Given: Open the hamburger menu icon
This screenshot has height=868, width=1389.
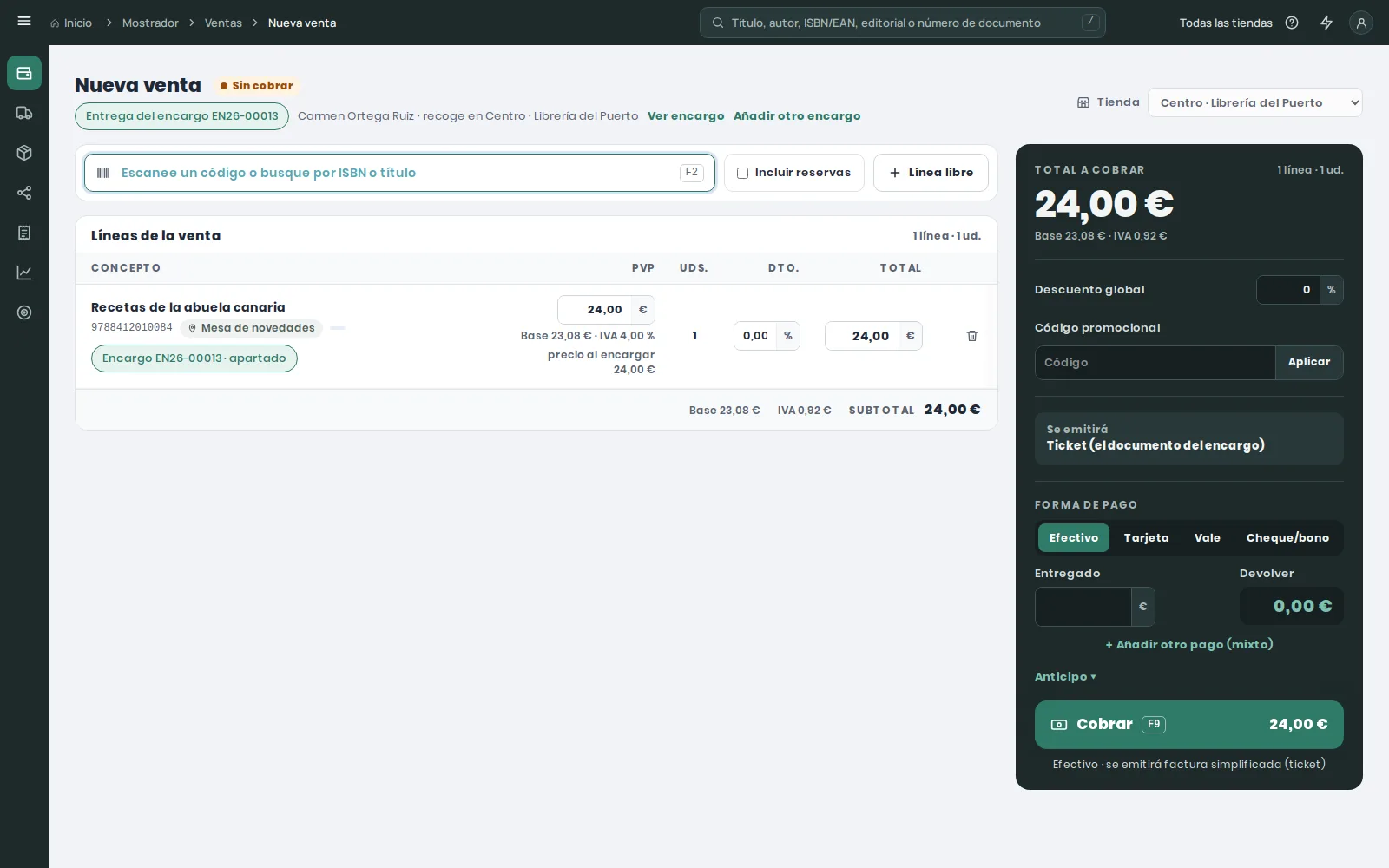Looking at the screenshot, I should tap(24, 22).
